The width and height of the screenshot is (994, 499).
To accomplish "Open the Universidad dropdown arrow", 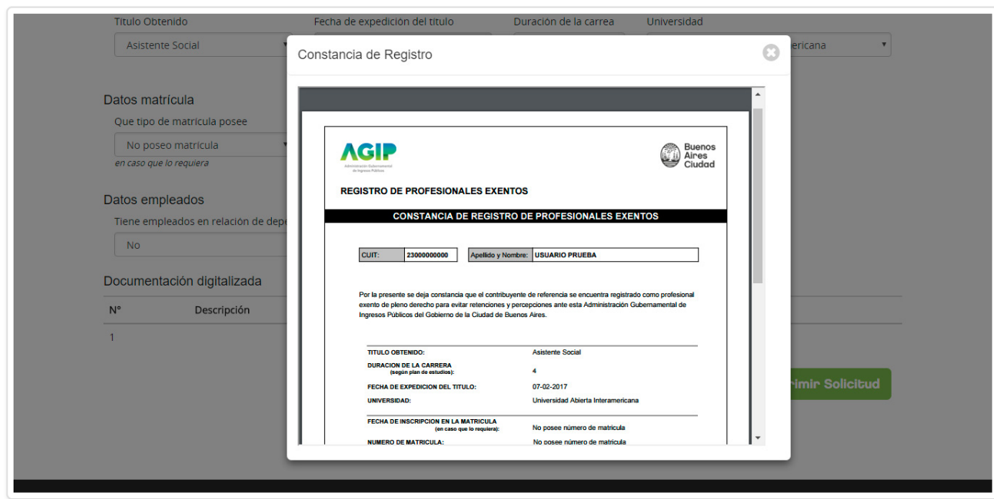I will click(x=884, y=45).
